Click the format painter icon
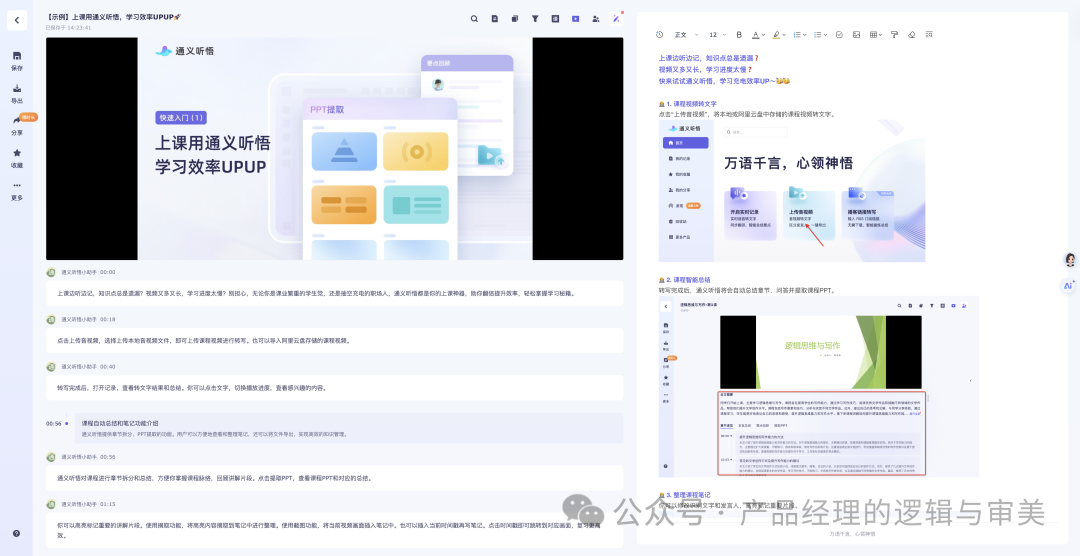This screenshot has height=556, width=1080. pyautogui.click(x=895, y=34)
